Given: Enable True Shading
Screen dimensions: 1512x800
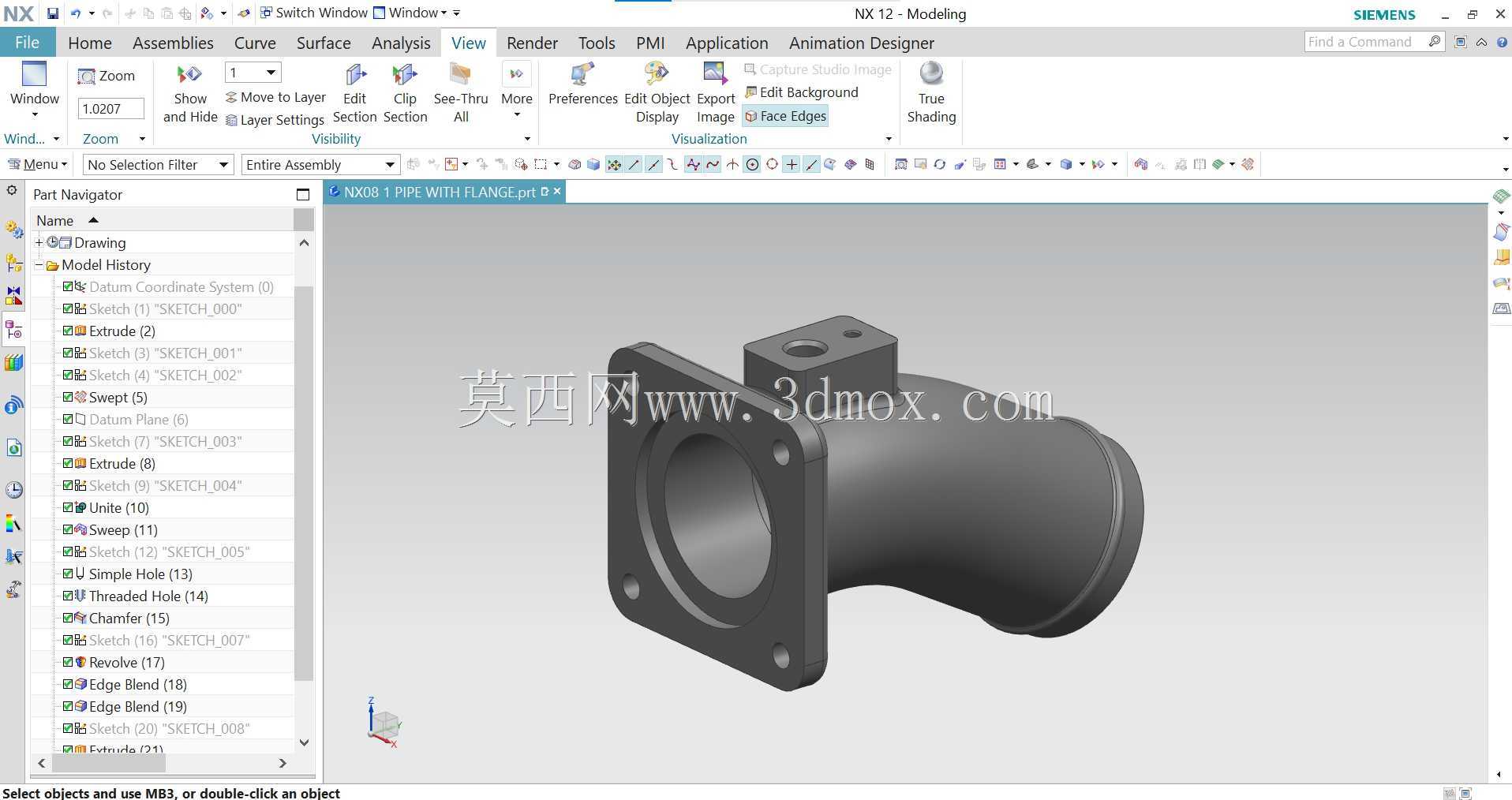Looking at the screenshot, I should (931, 94).
